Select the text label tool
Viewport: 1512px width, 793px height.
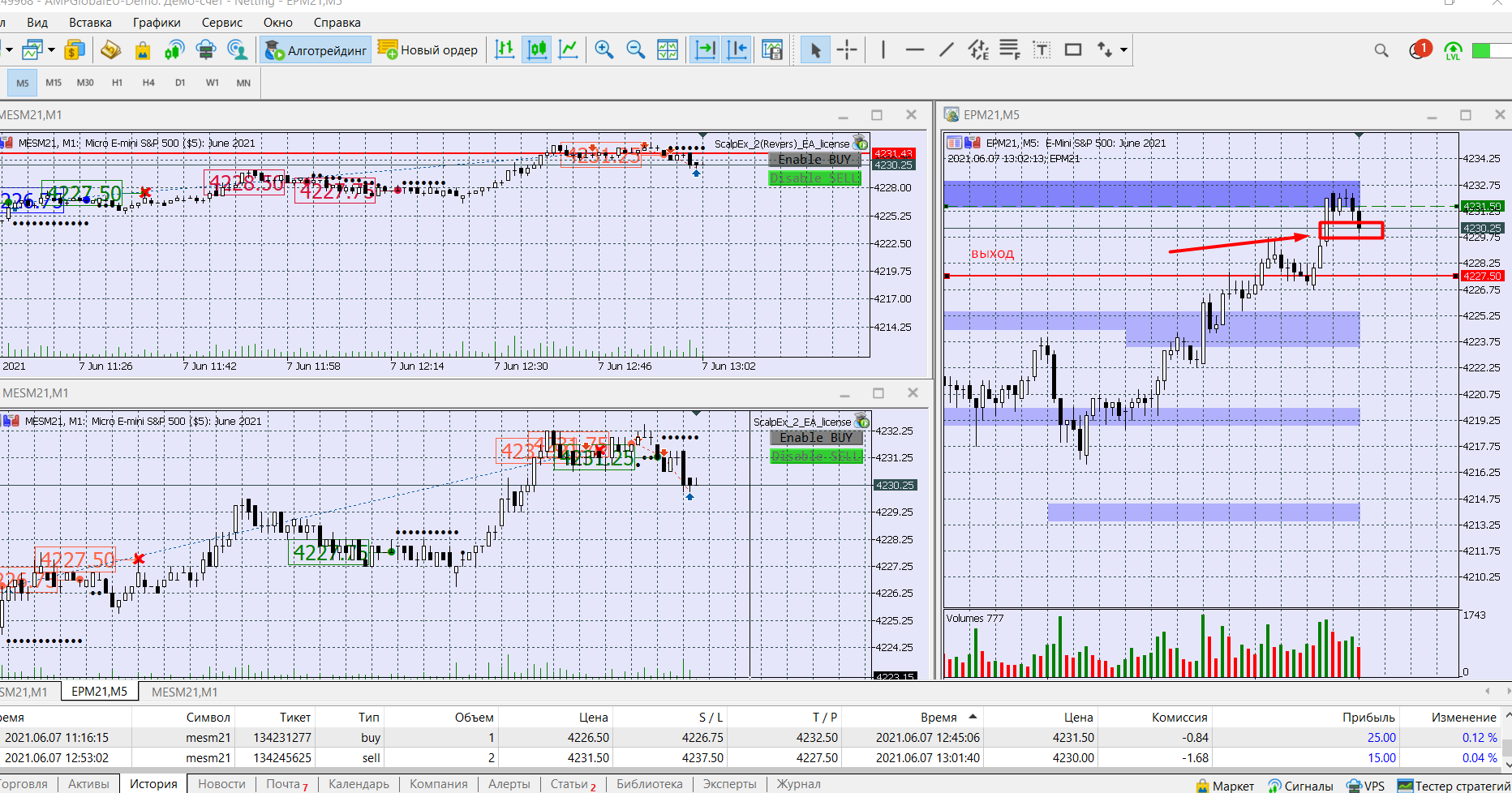click(x=1042, y=50)
